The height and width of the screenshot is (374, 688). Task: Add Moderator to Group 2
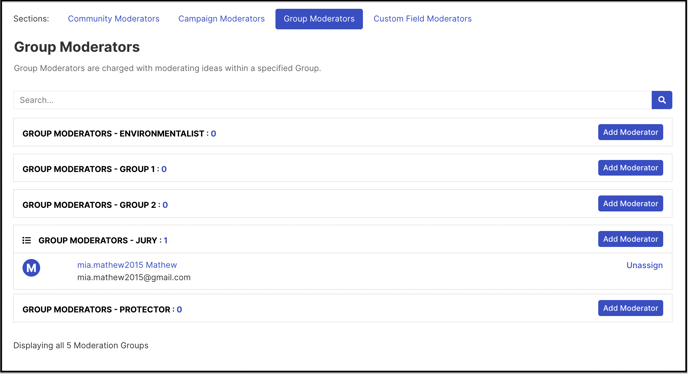(x=631, y=204)
